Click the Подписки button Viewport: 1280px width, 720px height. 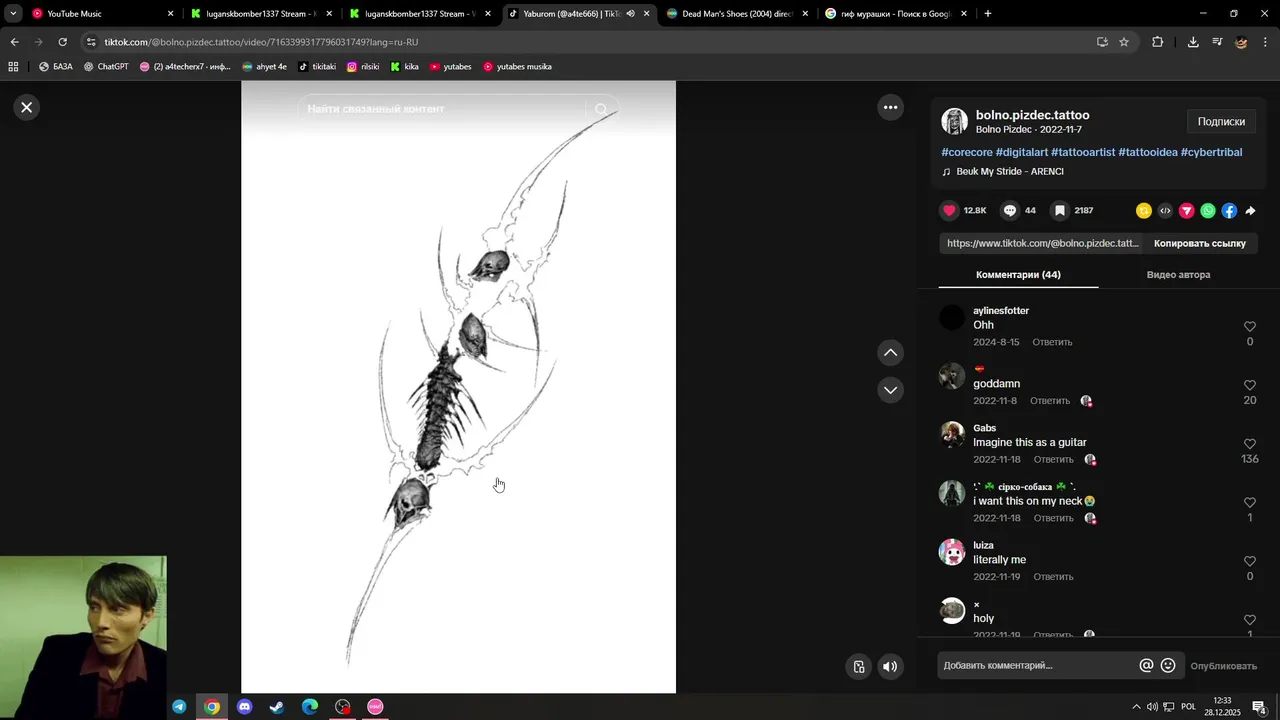click(x=1221, y=121)
